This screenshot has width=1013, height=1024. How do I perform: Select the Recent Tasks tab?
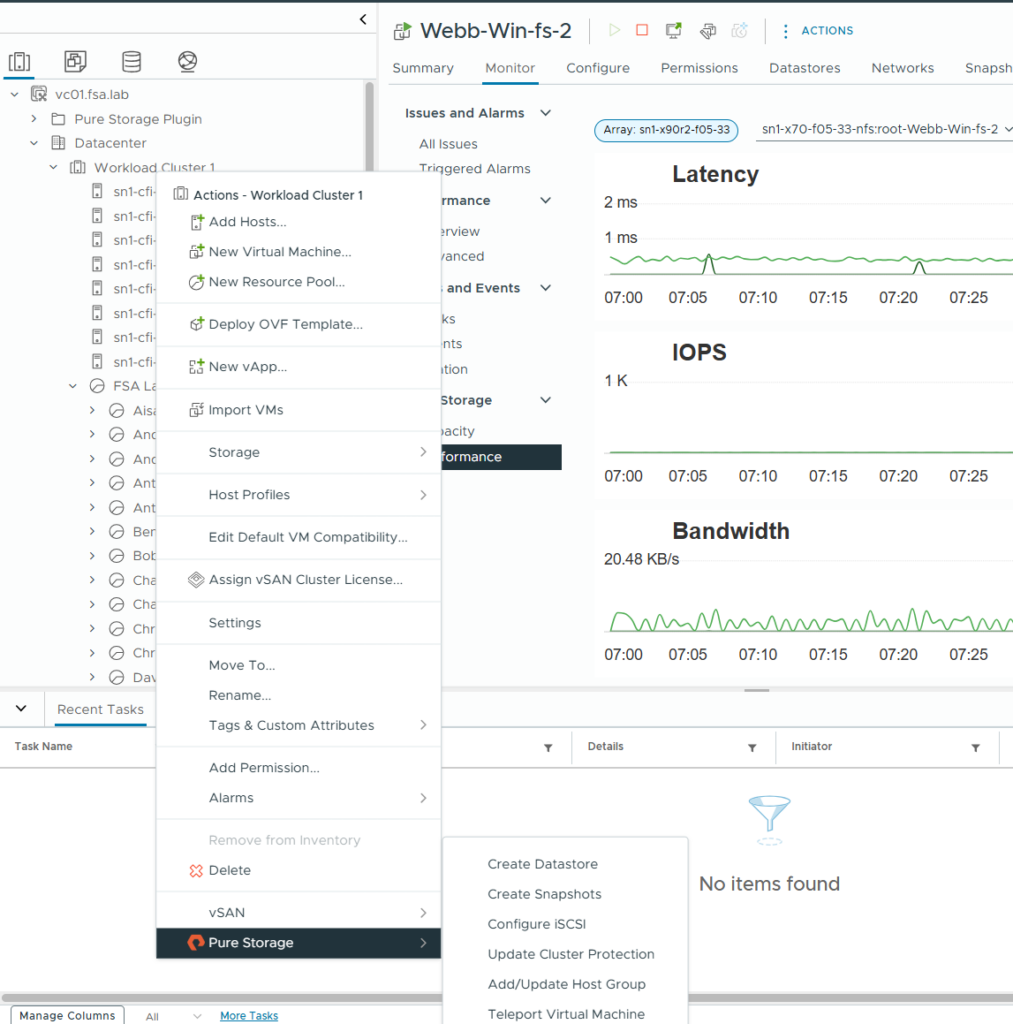pyautogui.click(x=100, y=709)
